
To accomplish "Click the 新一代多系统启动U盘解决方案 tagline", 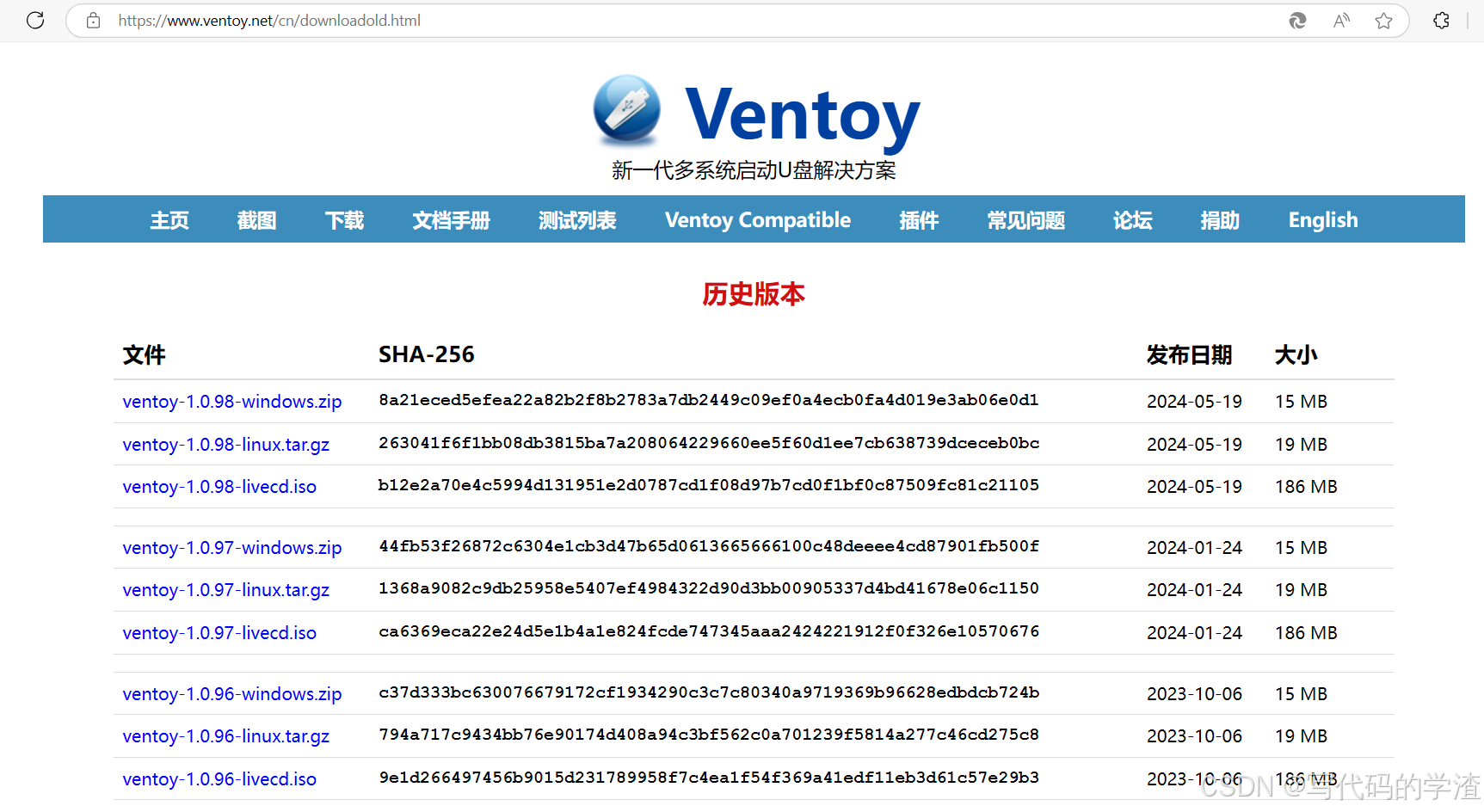I will tap(754, 170).
